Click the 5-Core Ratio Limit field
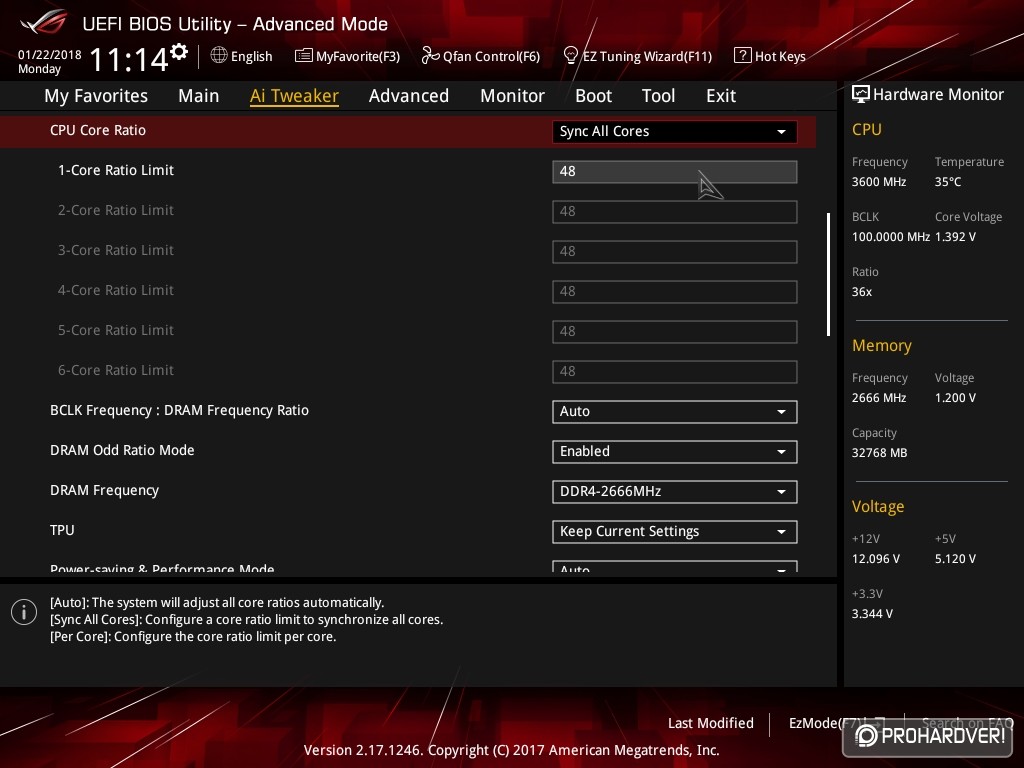Viewport: 1024px width, 768px height. (674, 331)
